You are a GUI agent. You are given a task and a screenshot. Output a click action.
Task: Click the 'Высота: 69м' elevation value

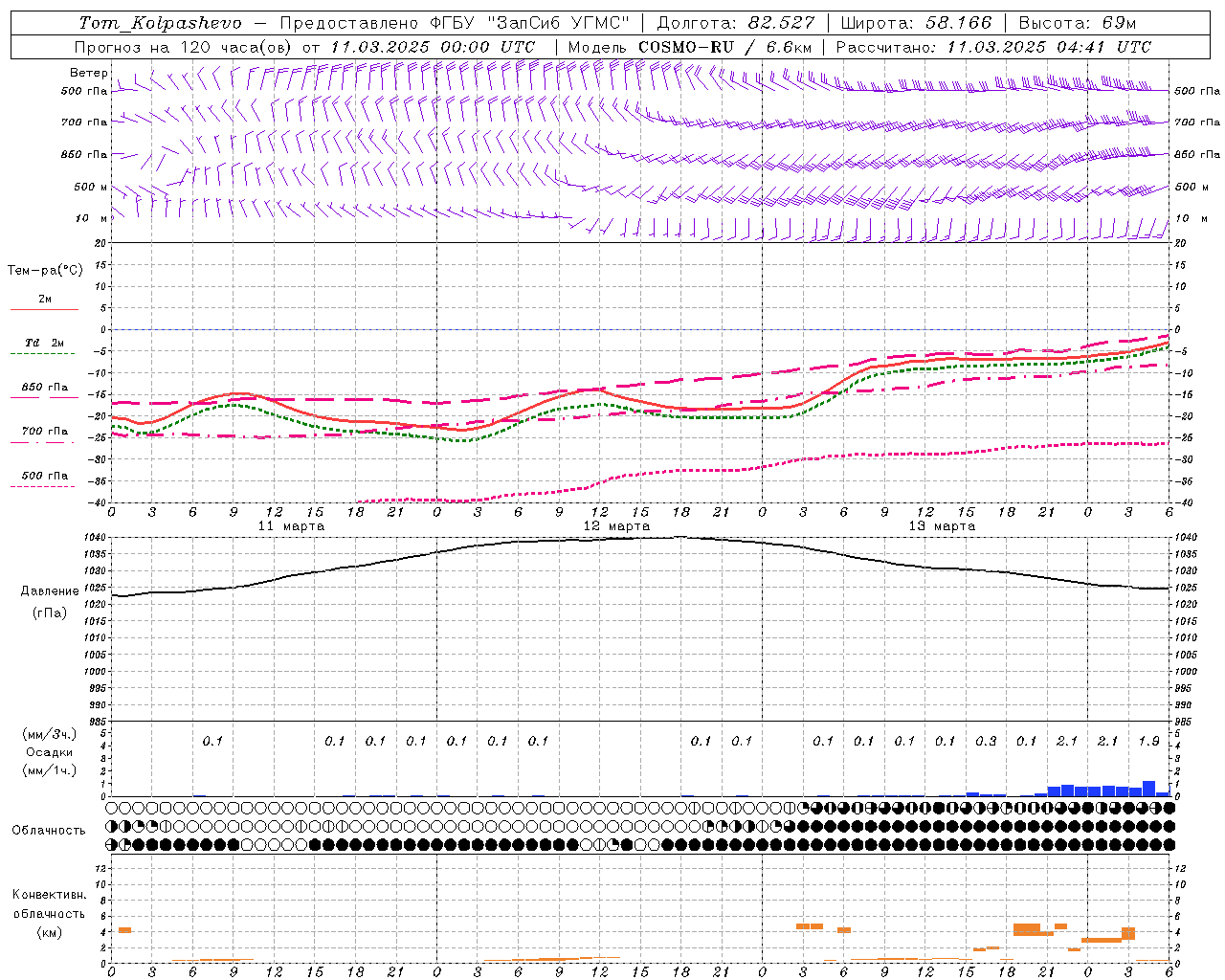(1078, 23)
